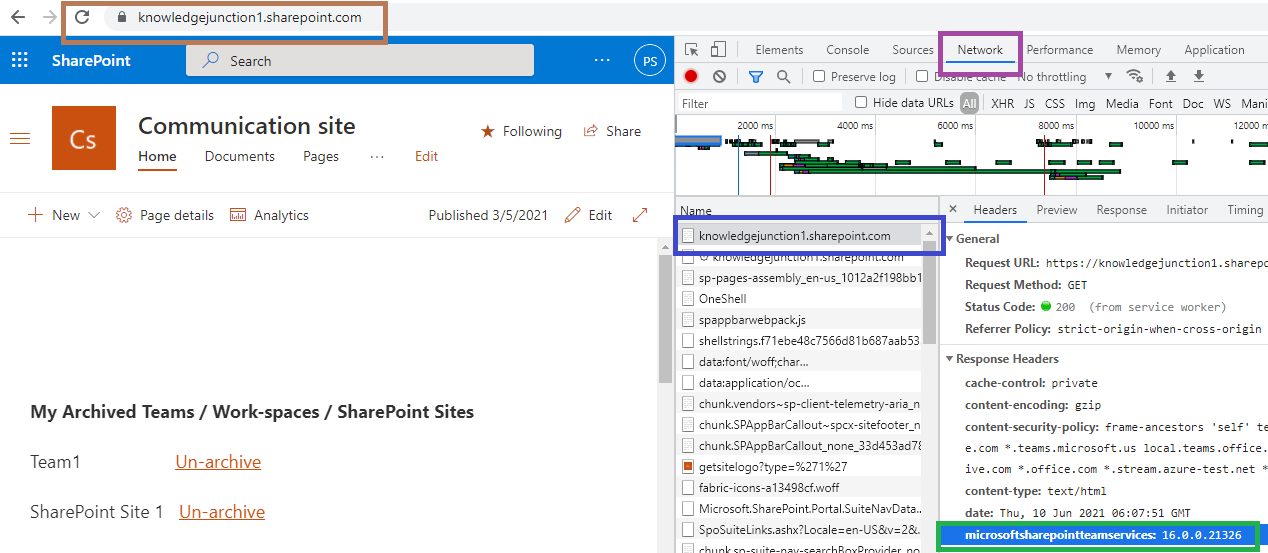This screenshot has width=1268, height=553.
Task: Switch to the Timing details tab
Action: coord(1245,210)
